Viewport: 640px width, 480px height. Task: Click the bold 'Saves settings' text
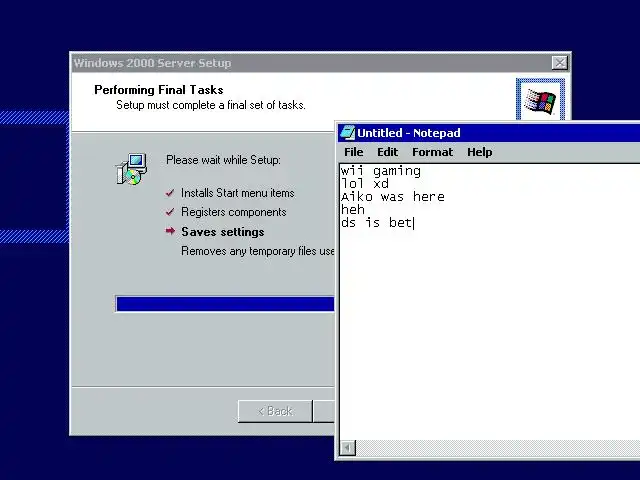coord(223,232)
